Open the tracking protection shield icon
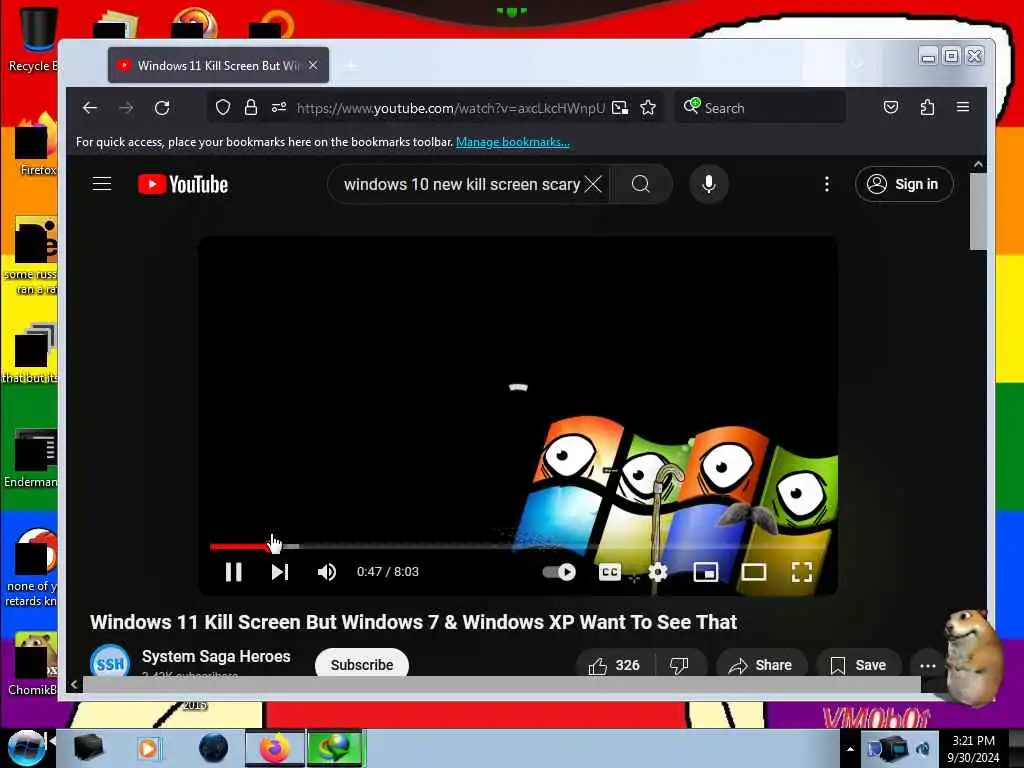The width and height of the screenshot is (1024, 768). click(223, 107)
